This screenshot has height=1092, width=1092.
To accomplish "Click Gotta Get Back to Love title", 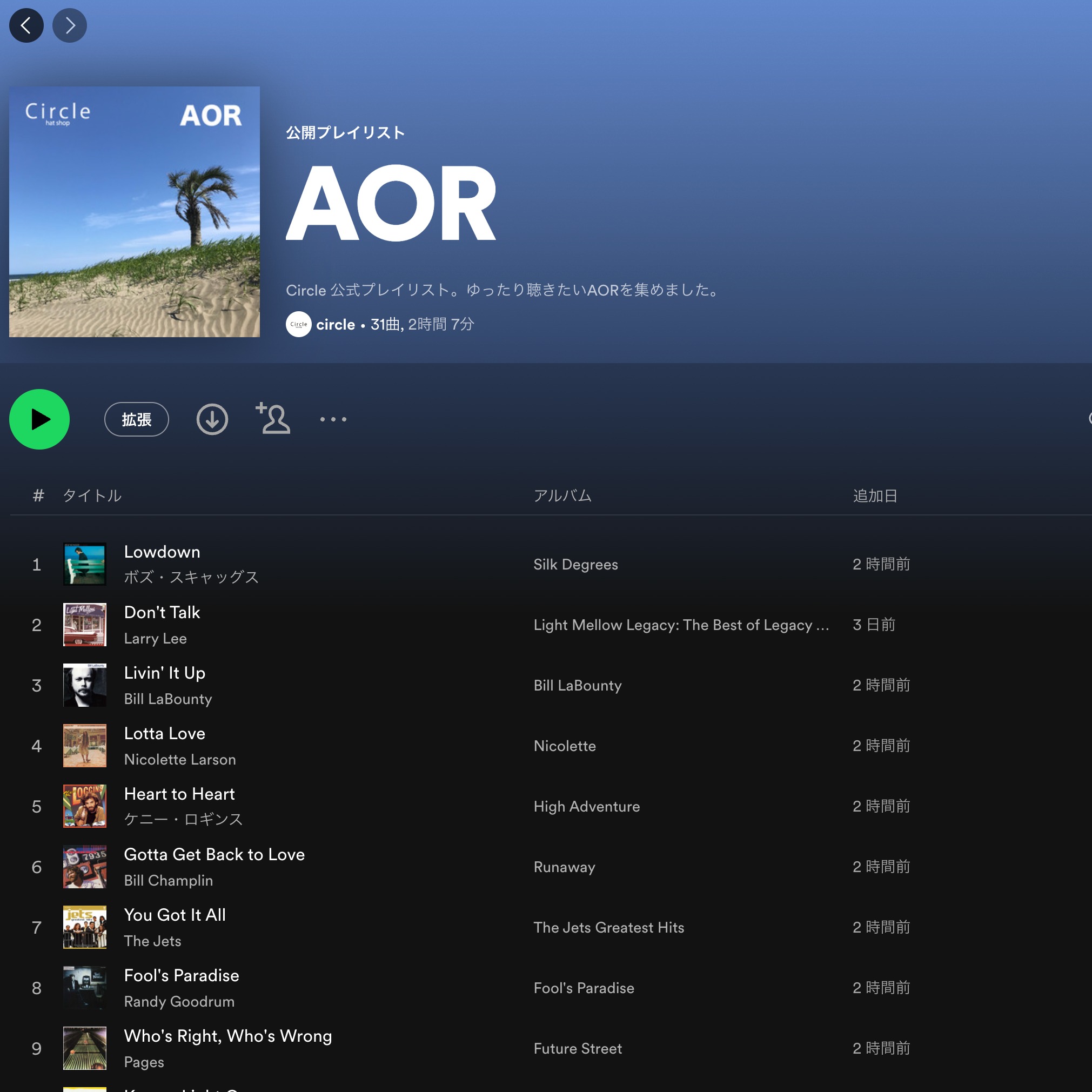I will [x=214, y=854].
